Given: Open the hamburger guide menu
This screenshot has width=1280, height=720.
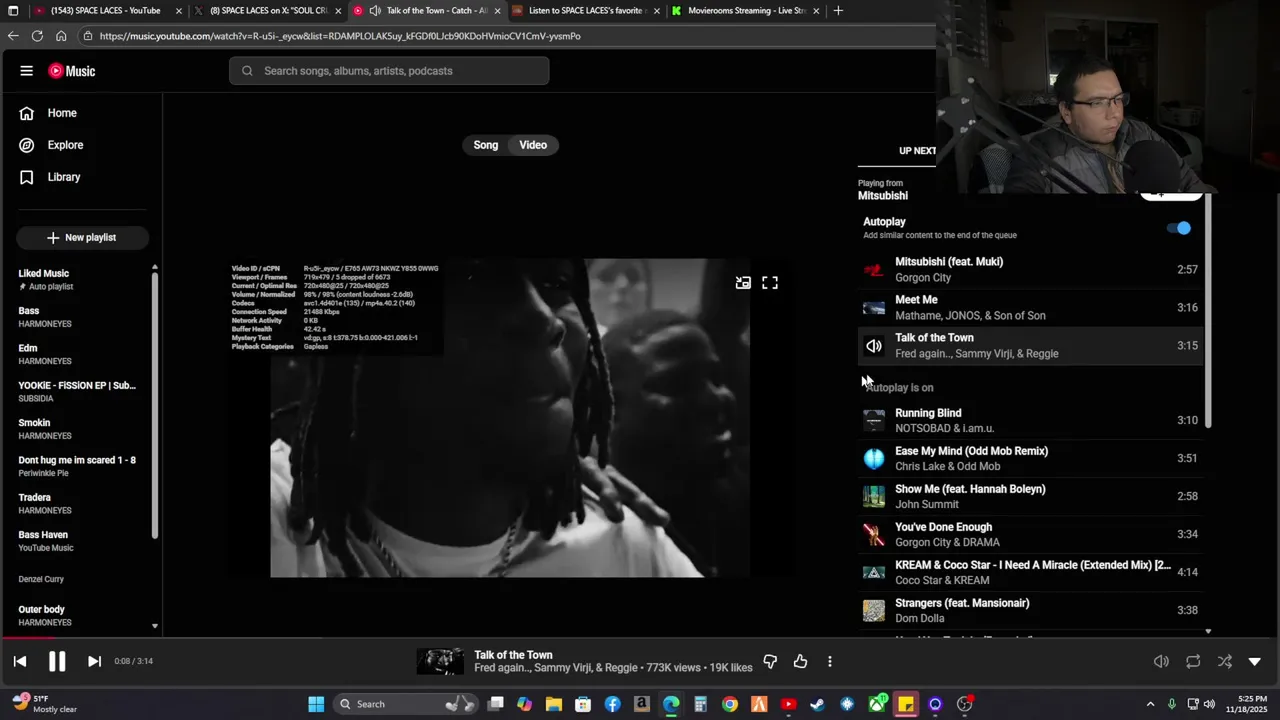Looking at the screenshot, I should click(x=27, y=71).
